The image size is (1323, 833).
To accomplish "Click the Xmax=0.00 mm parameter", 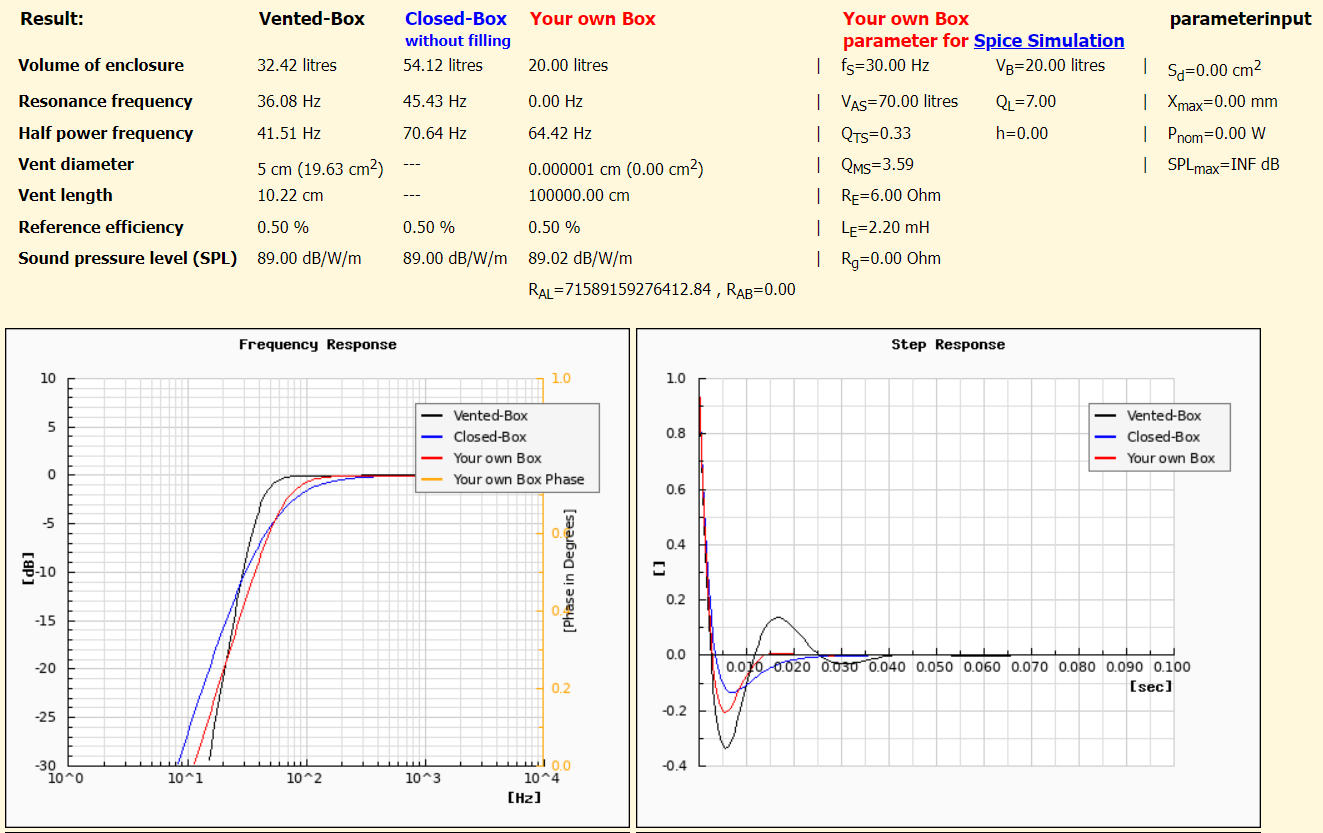I will pos(1223,102).
